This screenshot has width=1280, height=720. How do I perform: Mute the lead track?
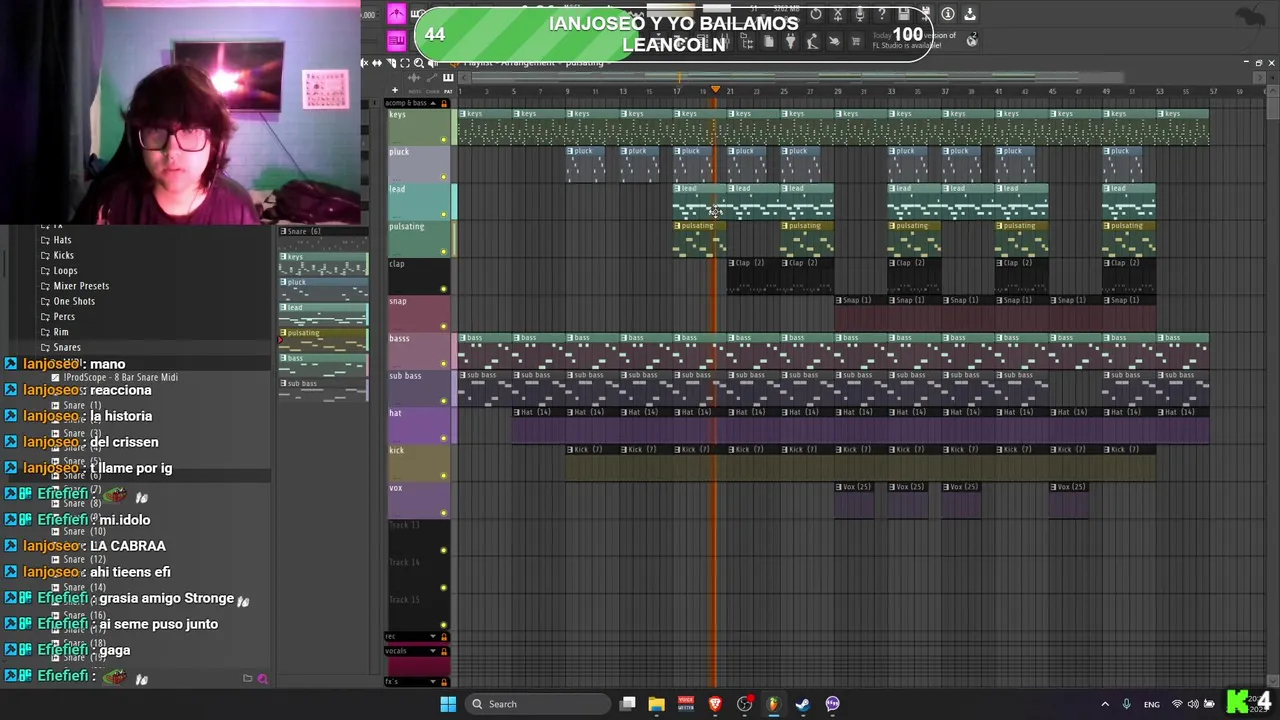[443, 214]
